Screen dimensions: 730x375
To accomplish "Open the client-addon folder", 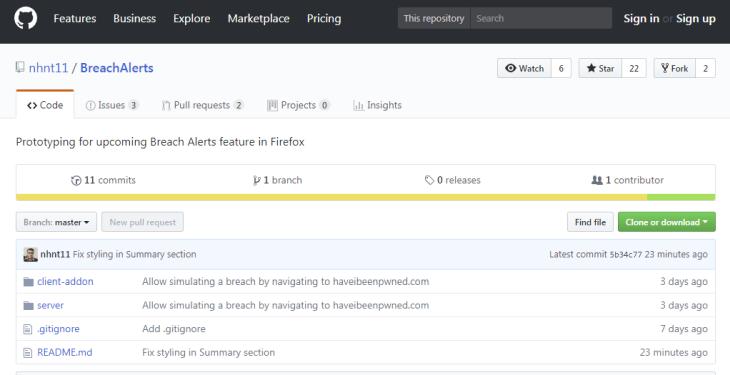I will click(x=65, y=281).
